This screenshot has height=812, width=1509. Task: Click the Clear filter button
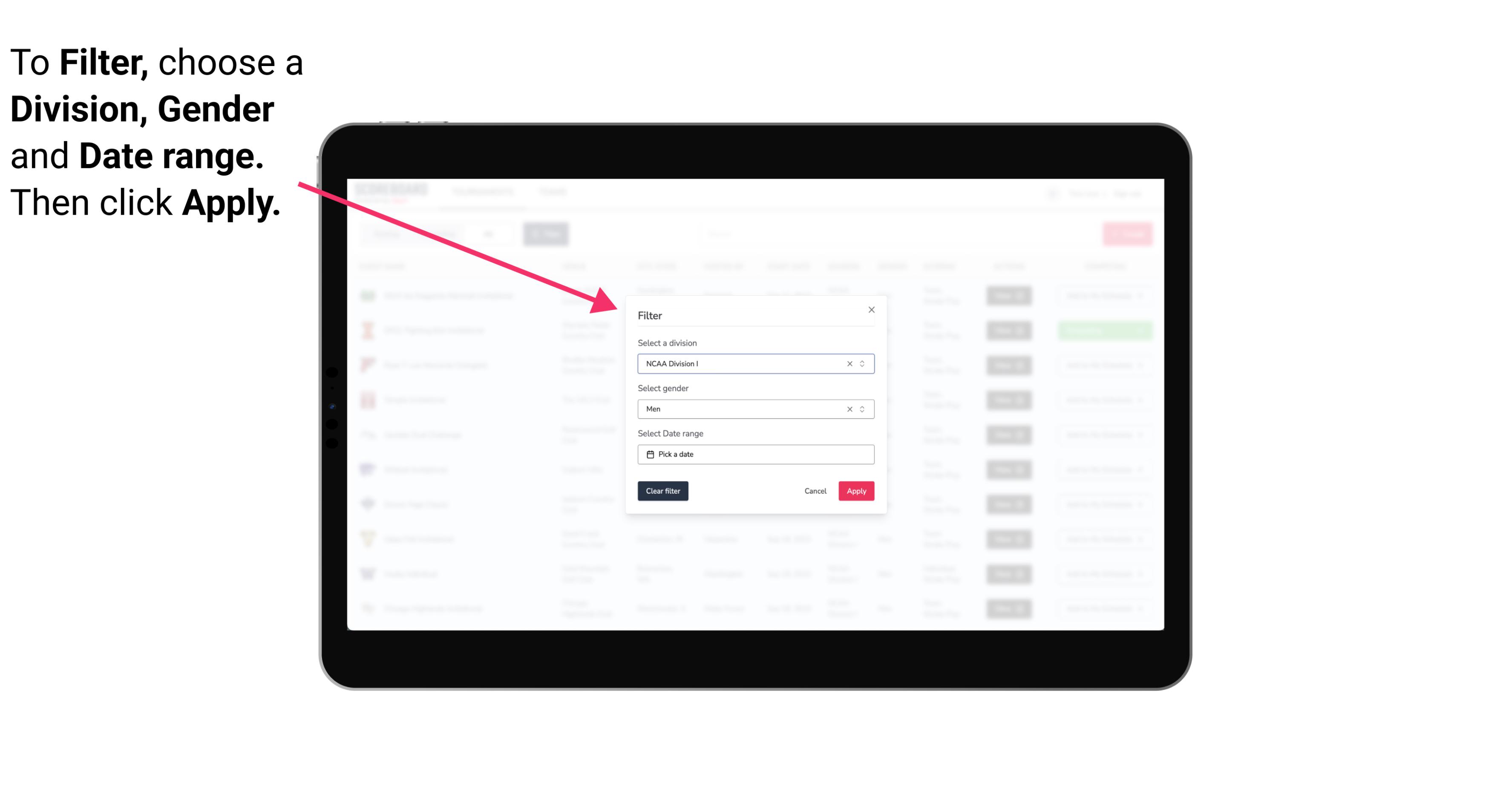(662, 491)
